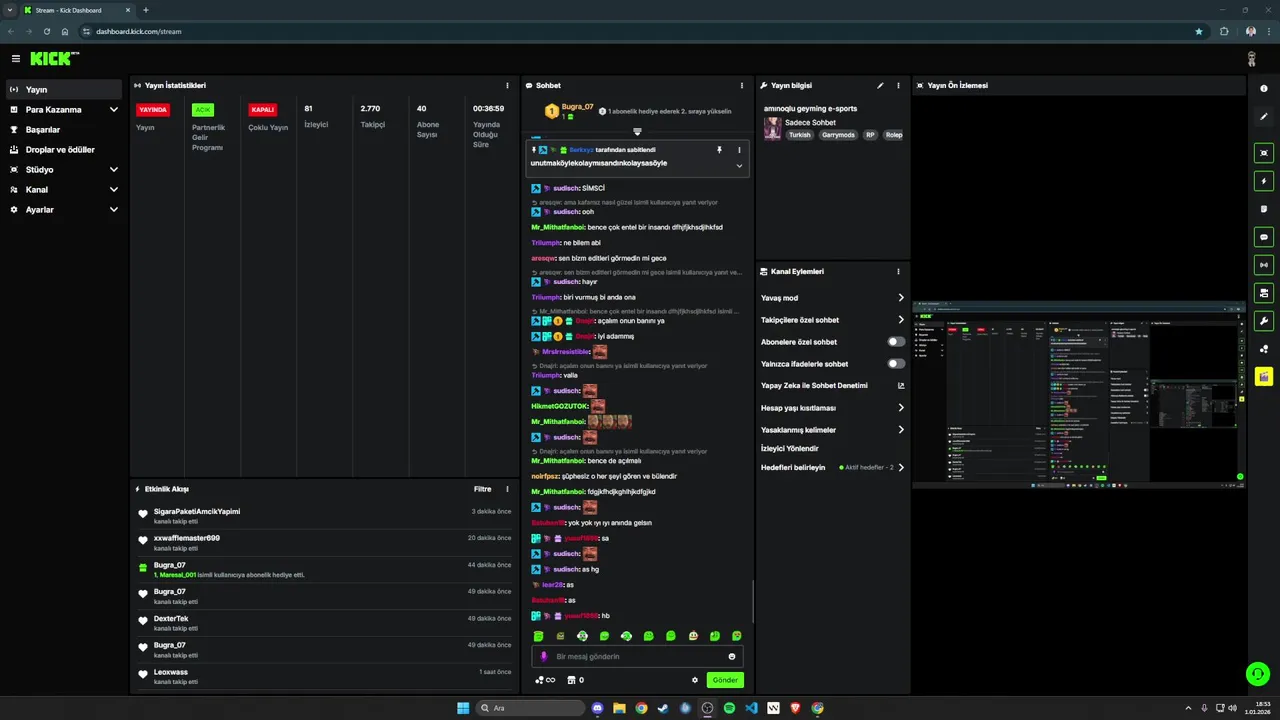Open Hedefleri belirleyin goals row
This screenshot has height=720, width=1280.
click(832, 467)
